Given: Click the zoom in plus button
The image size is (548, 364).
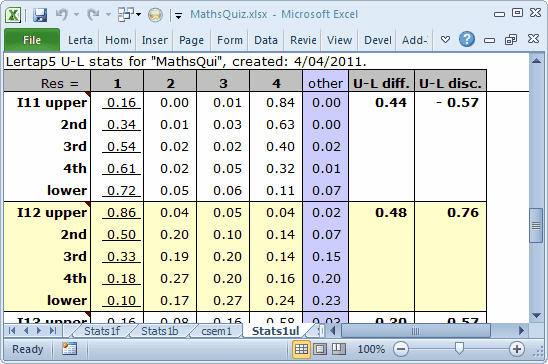Looking at the screenshot, I should [517, 349].
